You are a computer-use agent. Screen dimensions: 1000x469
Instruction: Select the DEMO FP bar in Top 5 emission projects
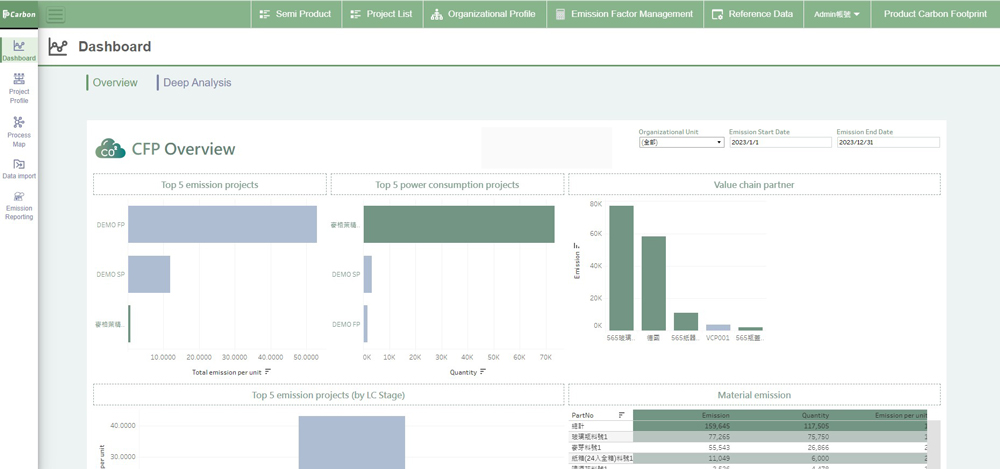(x=222, y=224)
